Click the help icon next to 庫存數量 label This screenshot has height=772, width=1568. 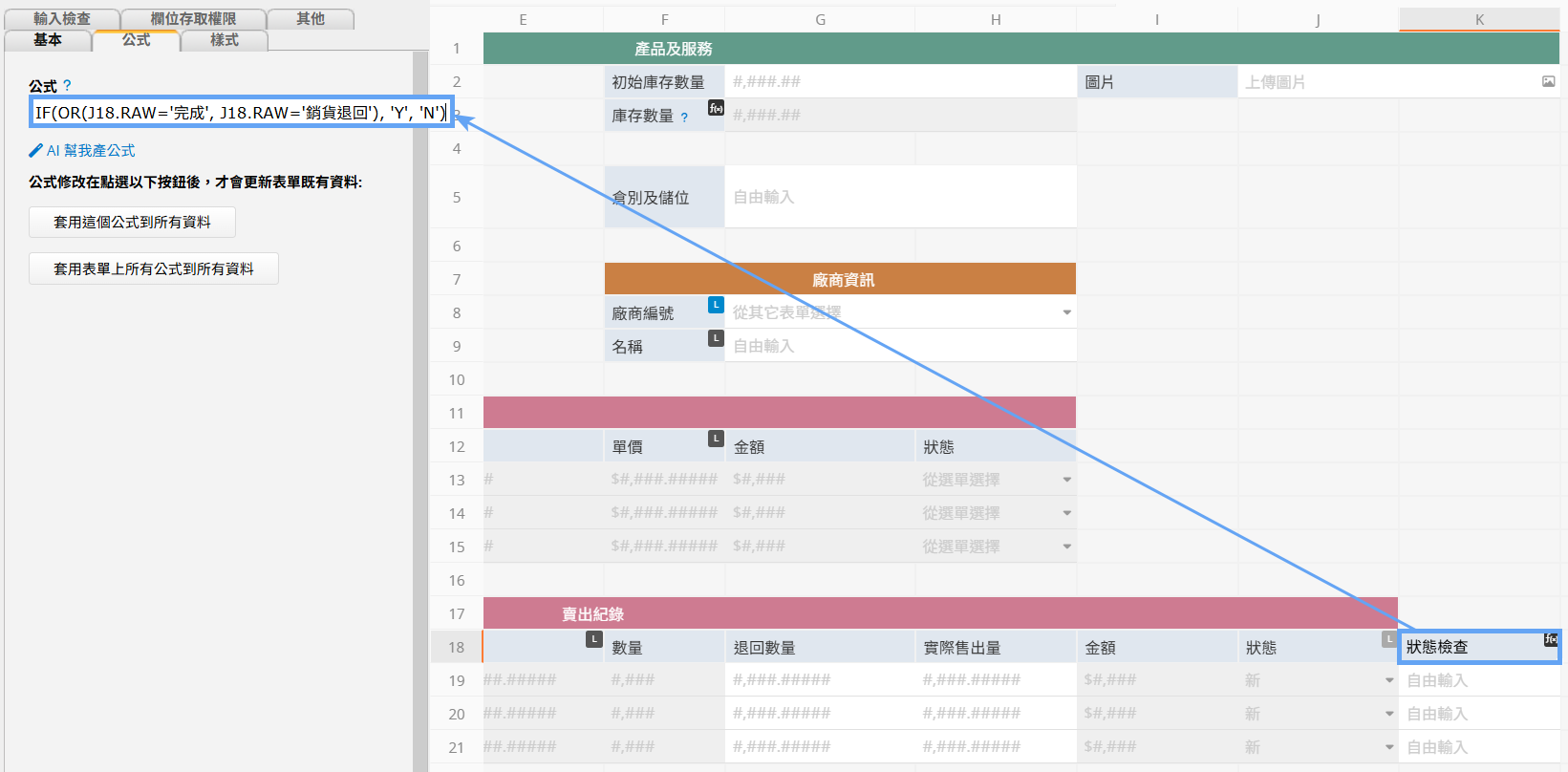point(684,118)
